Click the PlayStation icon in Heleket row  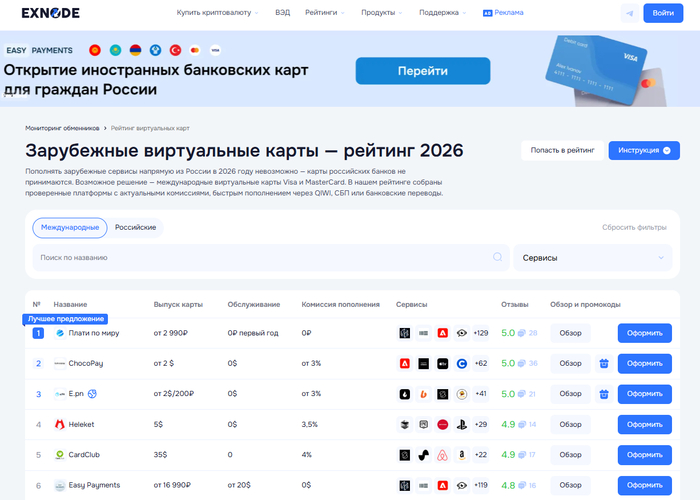[461, 425]
